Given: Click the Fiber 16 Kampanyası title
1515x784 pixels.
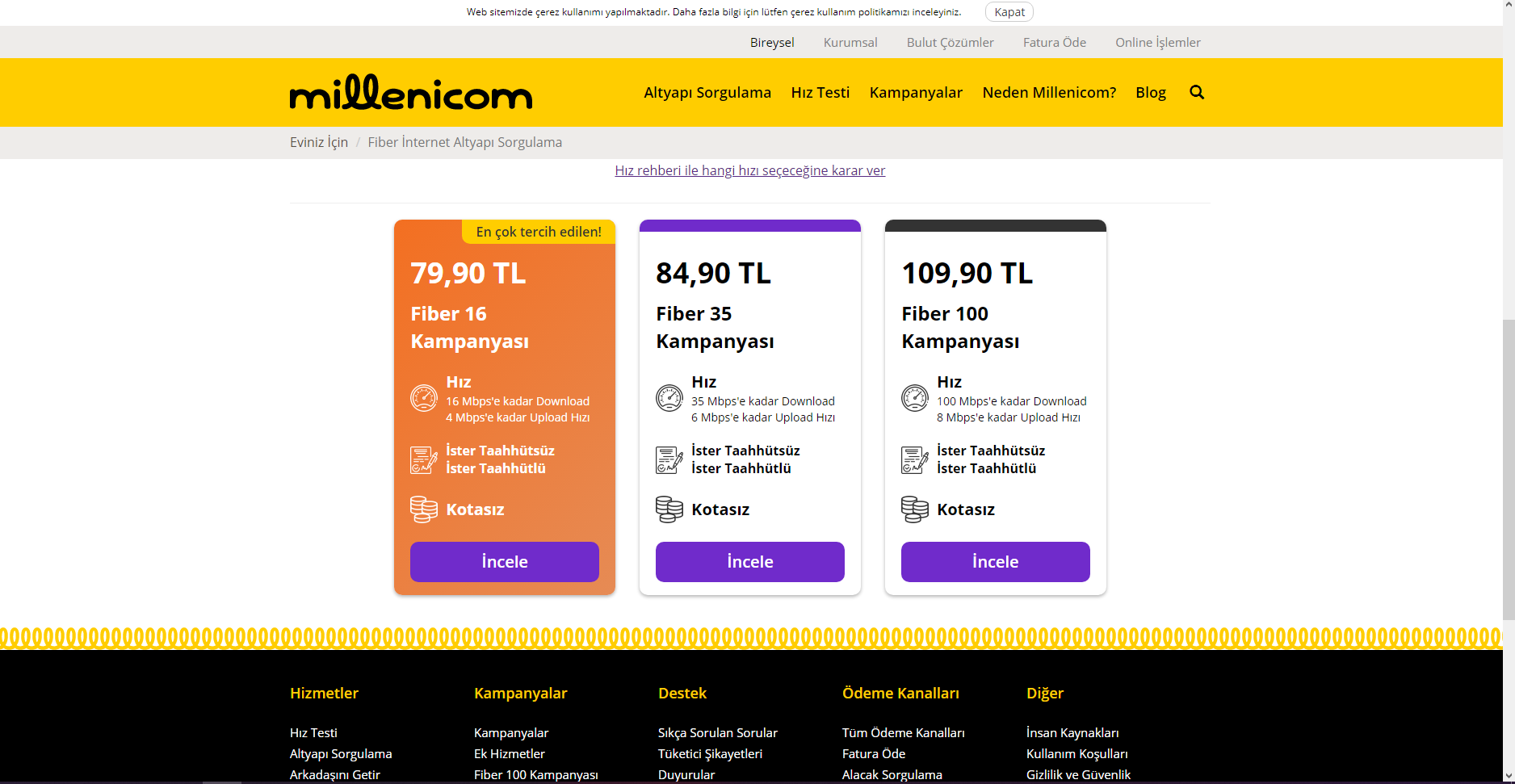Looking at the screenshot, I should coord(470,327).
